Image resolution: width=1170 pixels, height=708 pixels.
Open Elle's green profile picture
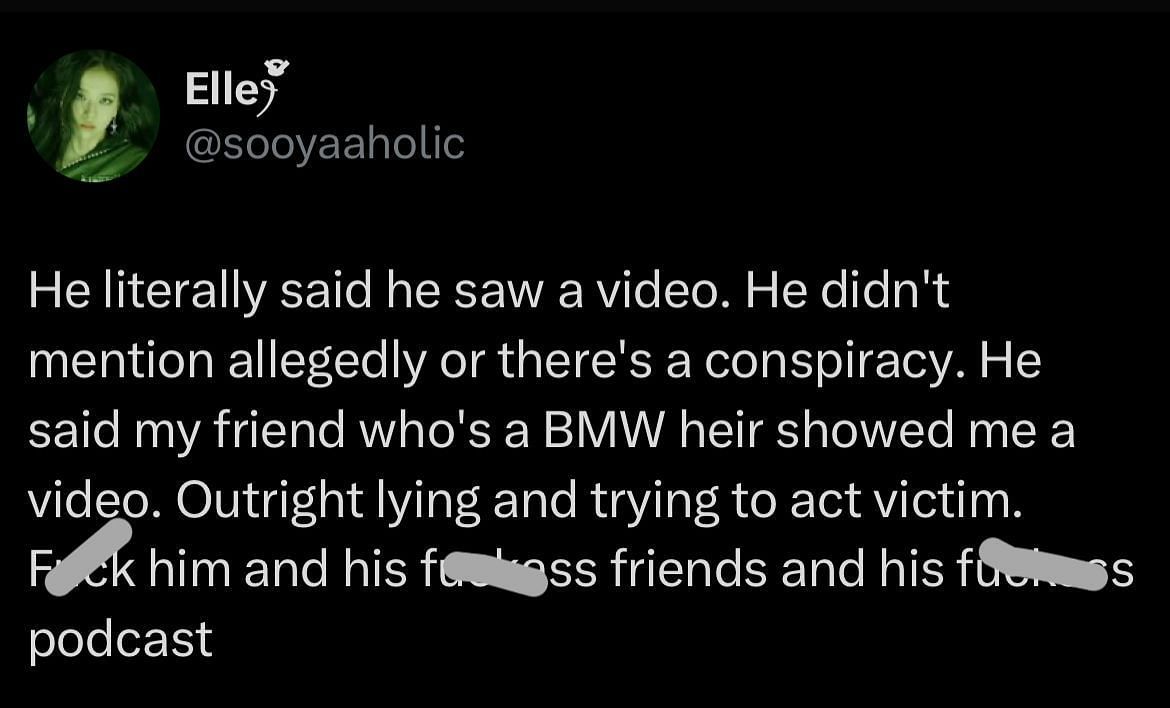click(x=93, y=116)
